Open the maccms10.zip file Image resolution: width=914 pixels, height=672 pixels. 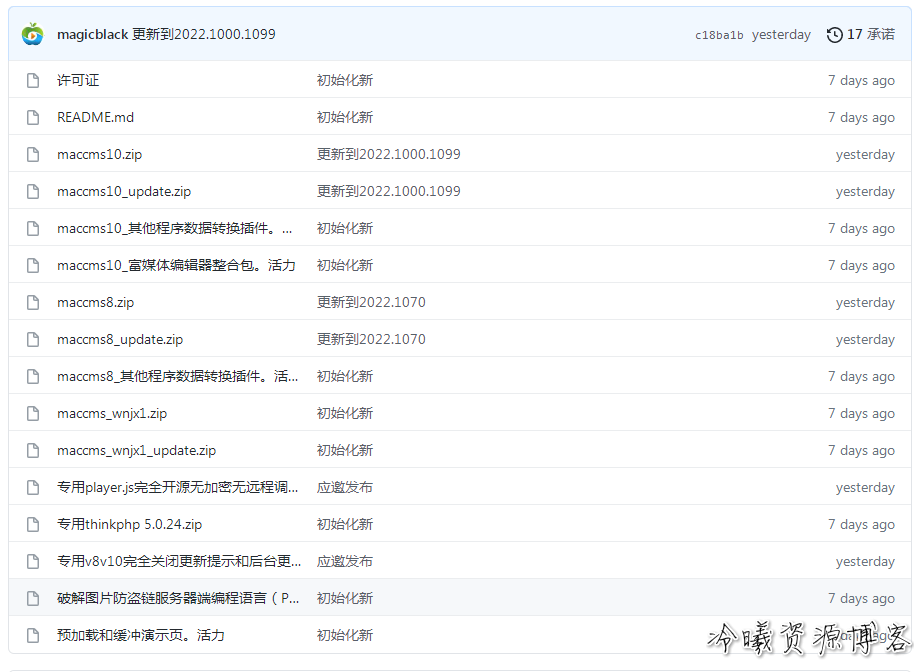[x=100, y=154]
